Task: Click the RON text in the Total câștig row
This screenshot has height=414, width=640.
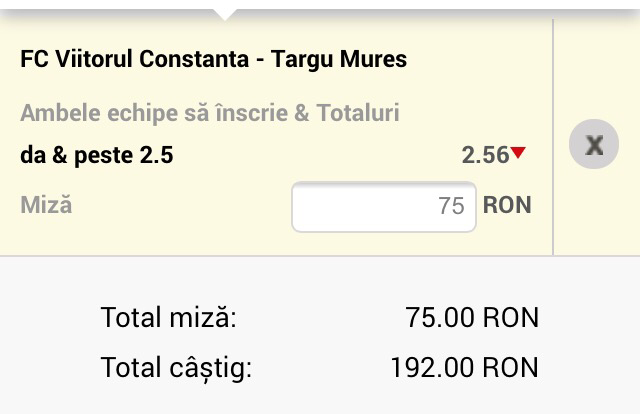Action: click(511, 367)
